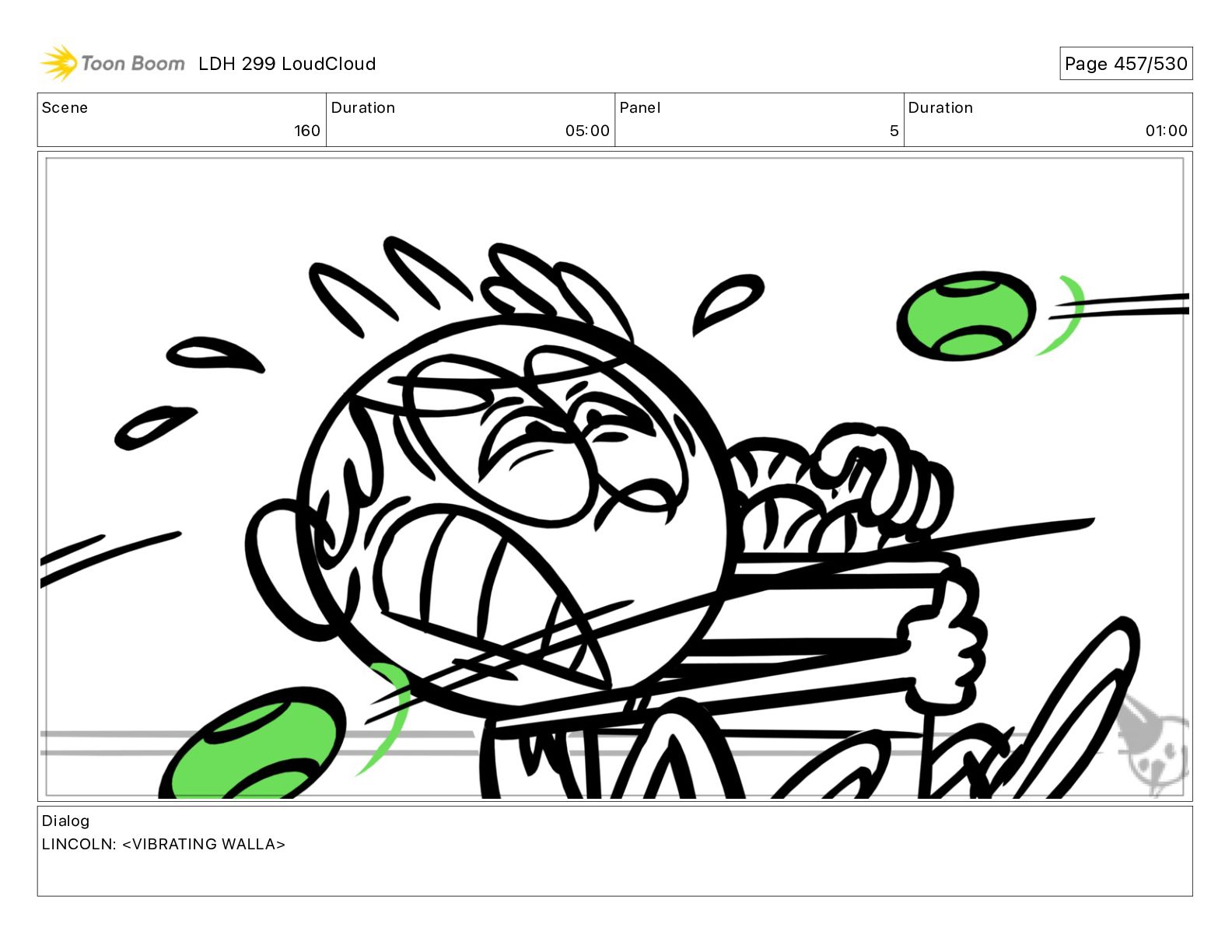Click the 'Duration' label beside the Panel cell
Viewport: 1232px width, 952px height.
pos(940,108)
